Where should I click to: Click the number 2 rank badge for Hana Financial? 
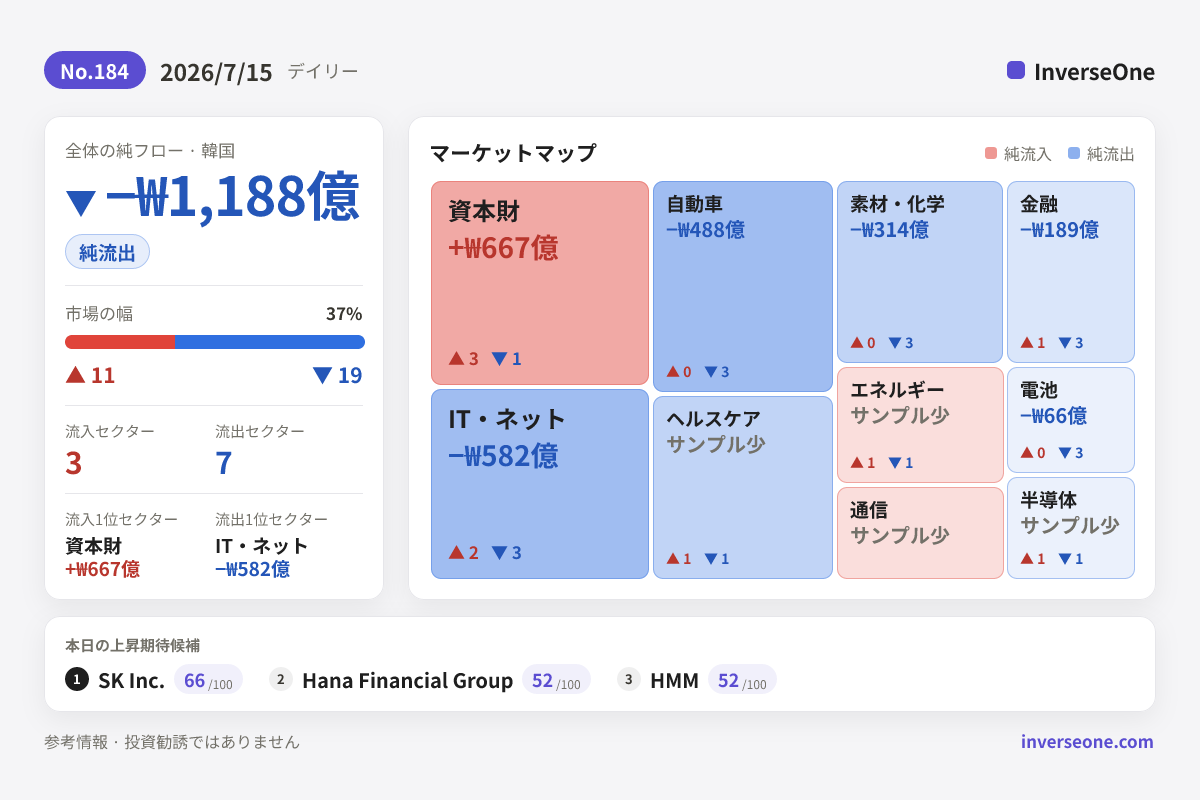click(281, 679)
